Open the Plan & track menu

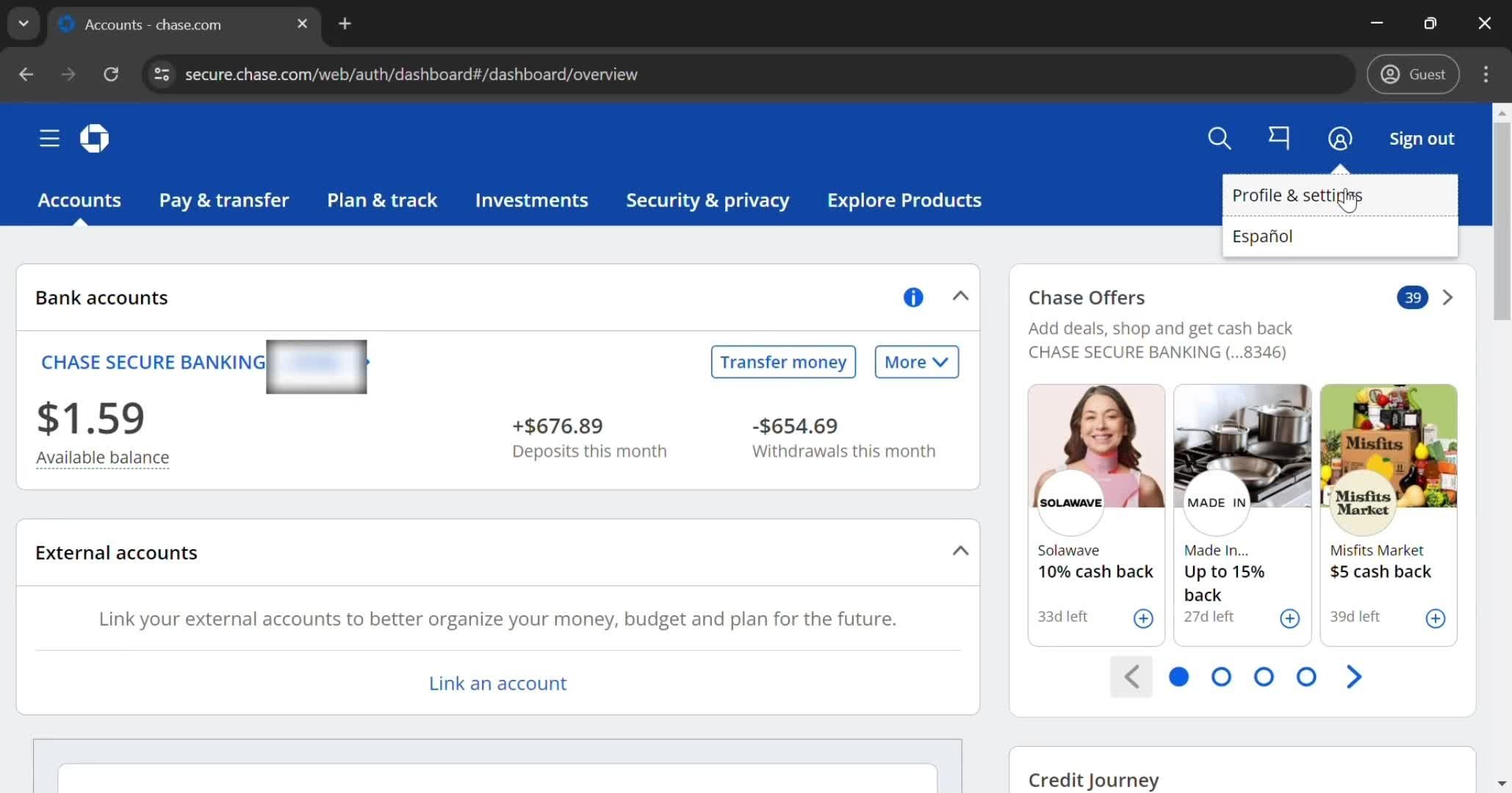tap(382, 200)
